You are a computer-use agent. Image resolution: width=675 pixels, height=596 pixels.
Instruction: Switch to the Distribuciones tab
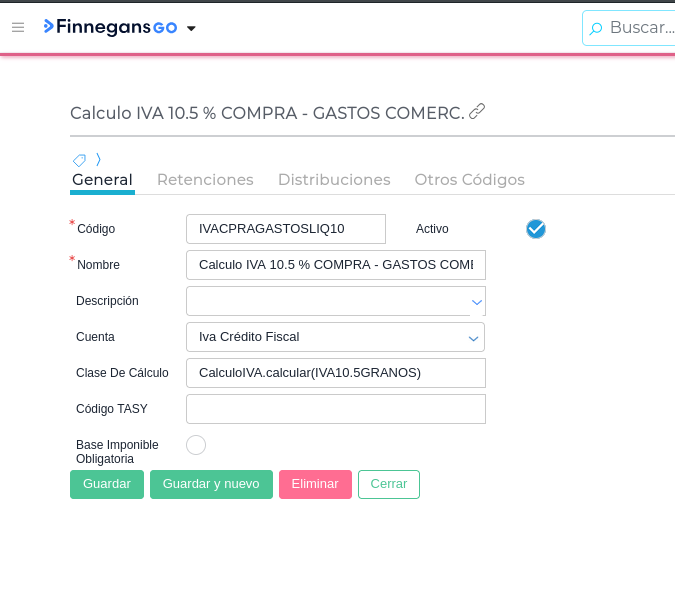(x=334, y=180)
